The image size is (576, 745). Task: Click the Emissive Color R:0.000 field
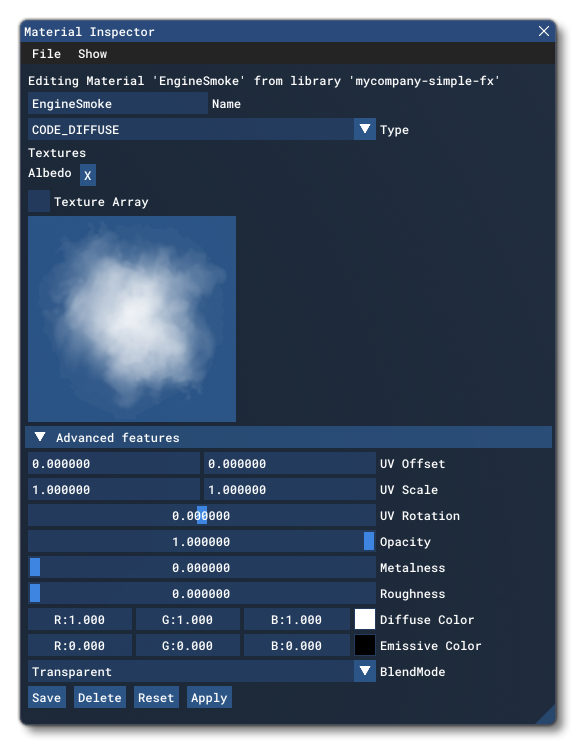pos(80,645)
